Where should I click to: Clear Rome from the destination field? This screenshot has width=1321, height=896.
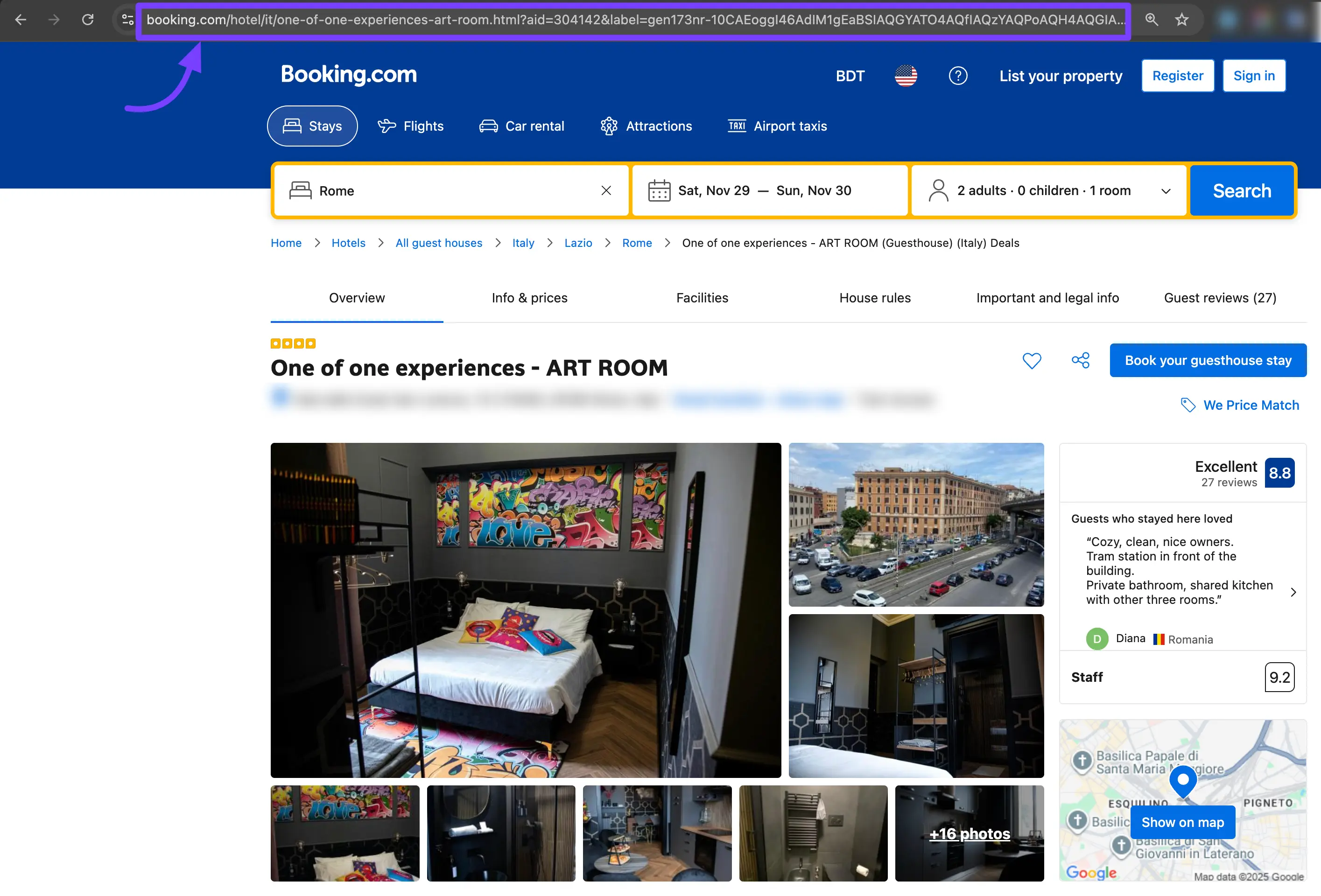tap(606, 190)
